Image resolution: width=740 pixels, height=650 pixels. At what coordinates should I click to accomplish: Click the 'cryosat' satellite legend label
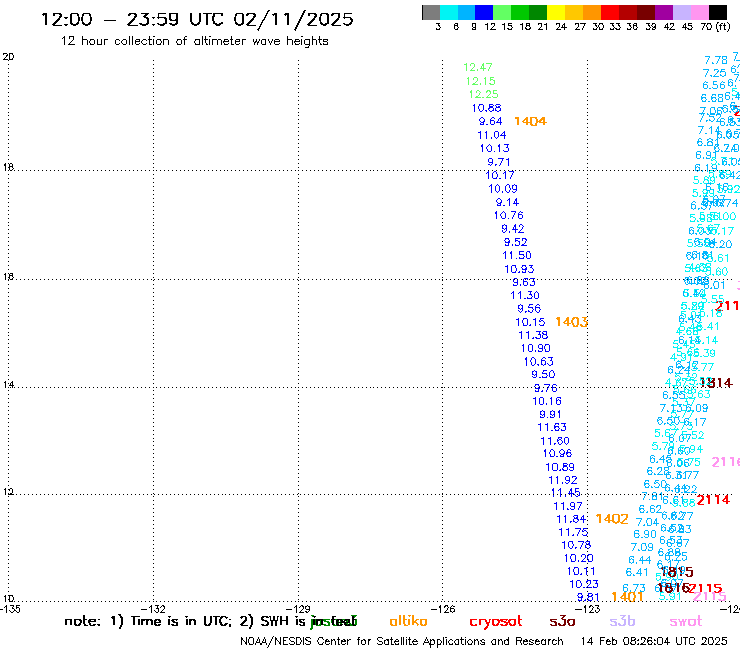click(x=496, y=621)
